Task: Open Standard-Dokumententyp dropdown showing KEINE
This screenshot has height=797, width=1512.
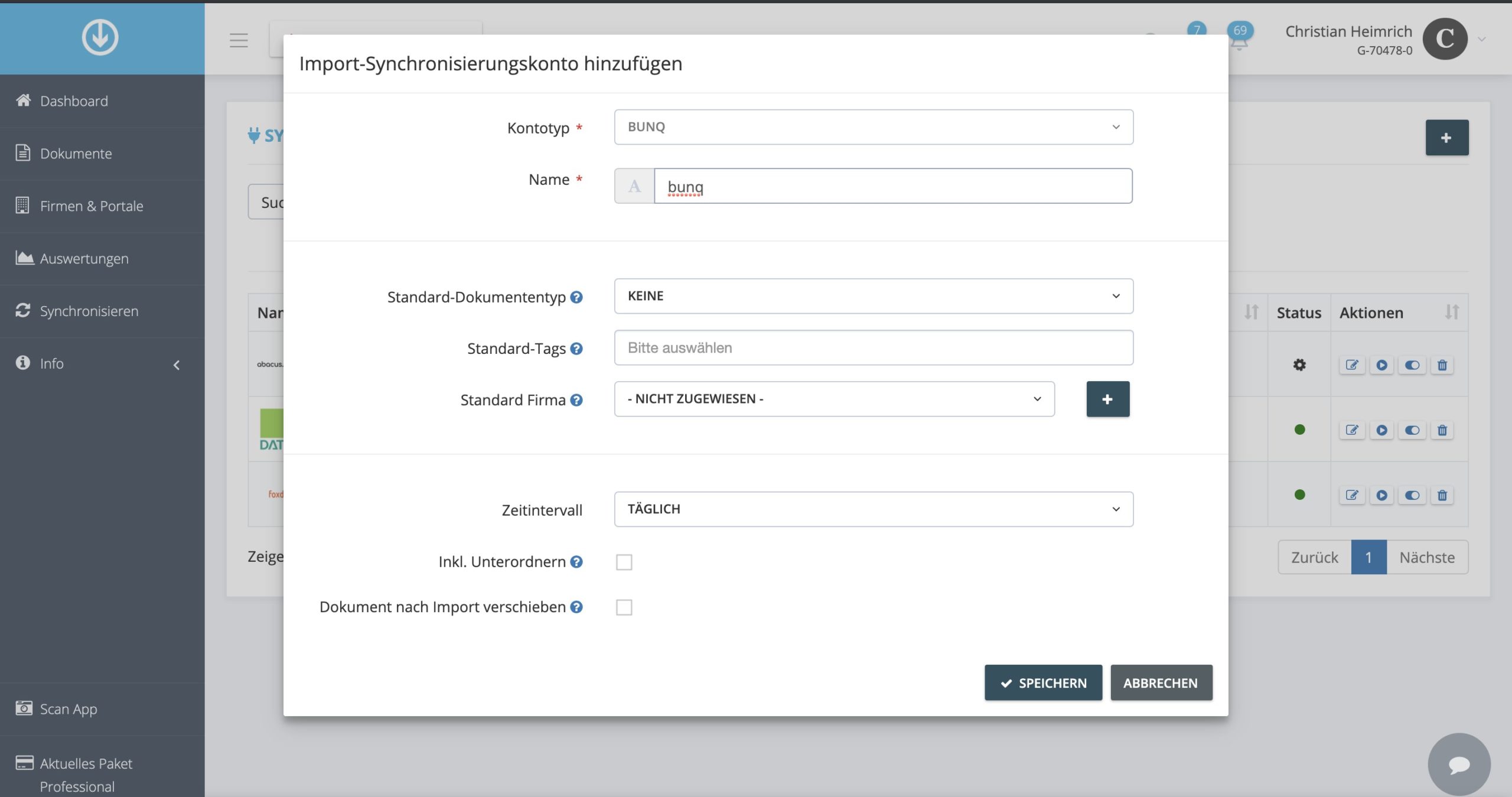Action: coord(874,296)
